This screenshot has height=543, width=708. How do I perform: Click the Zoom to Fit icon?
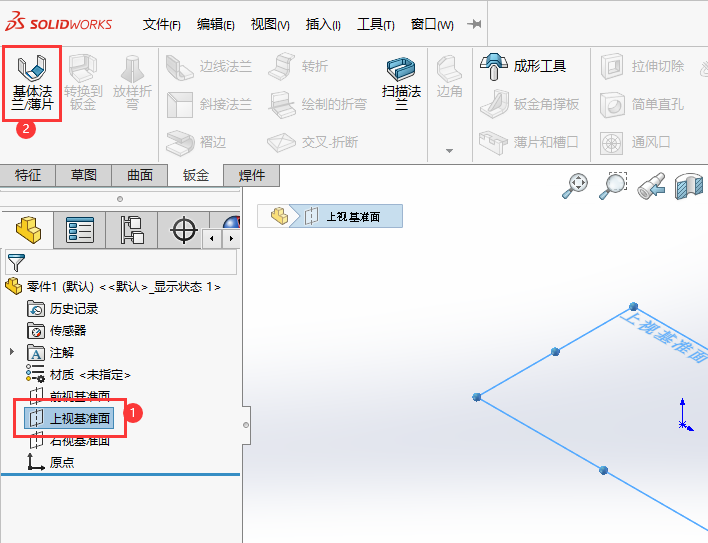pyautogui.click(x=576, y=186)
